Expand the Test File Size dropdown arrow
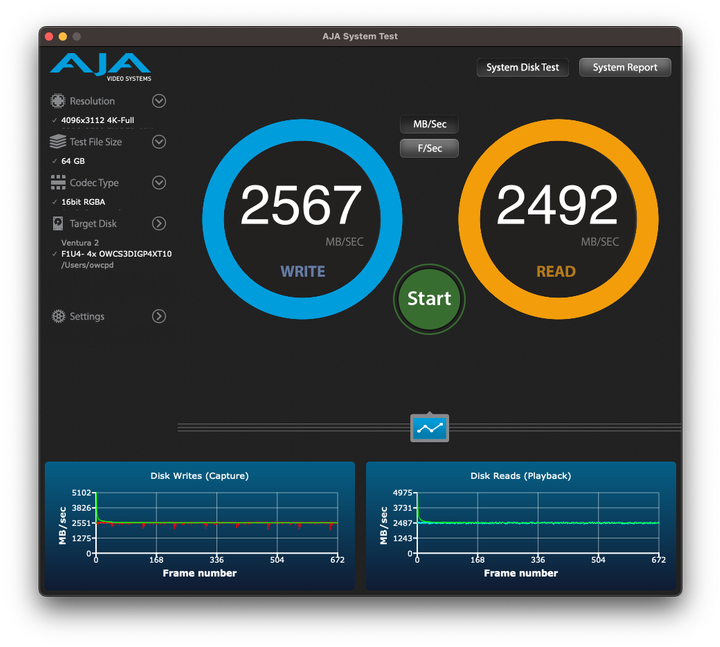 pyautogui.click(x=158, y=142)
